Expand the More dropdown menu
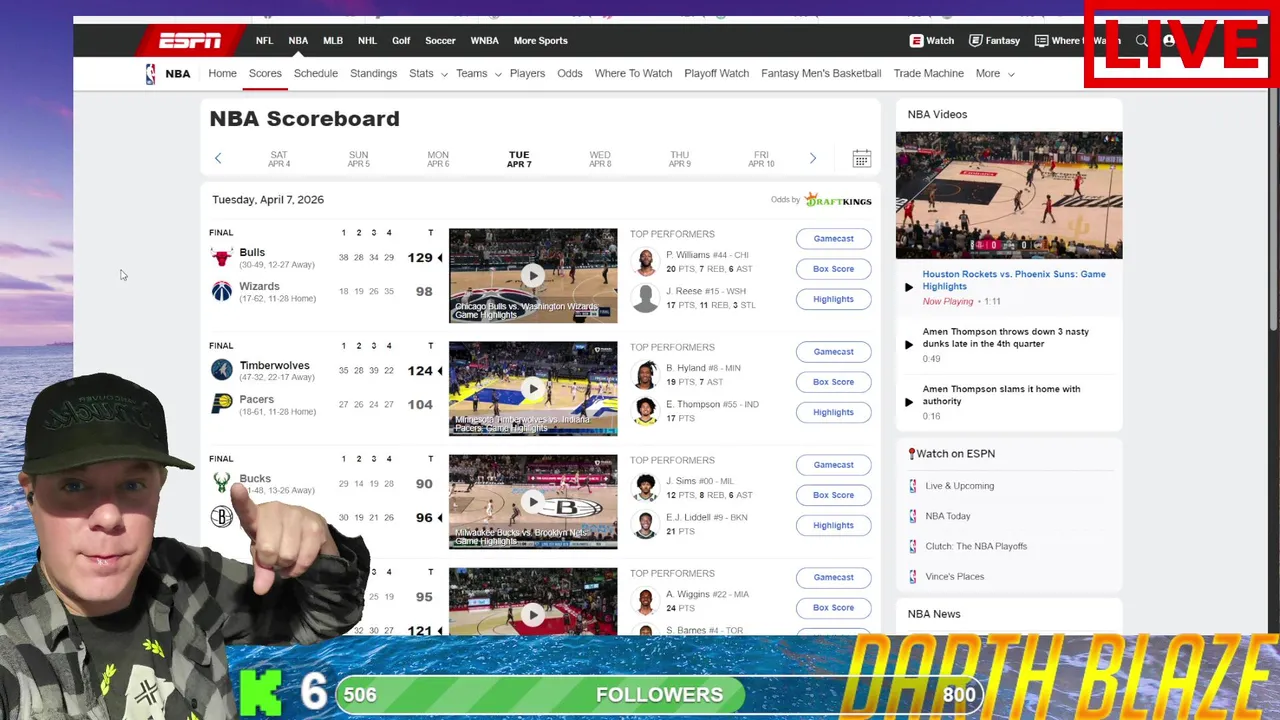This screenshot has width=1280, height=720. pos(995,74)
